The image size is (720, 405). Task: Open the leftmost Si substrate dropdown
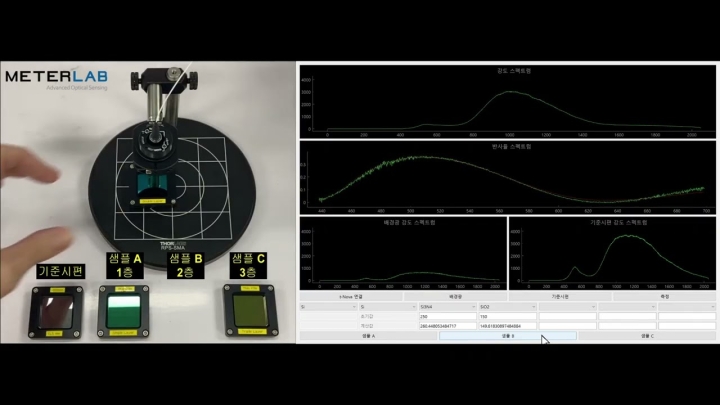pyautogui.click(x=328, y=307)
